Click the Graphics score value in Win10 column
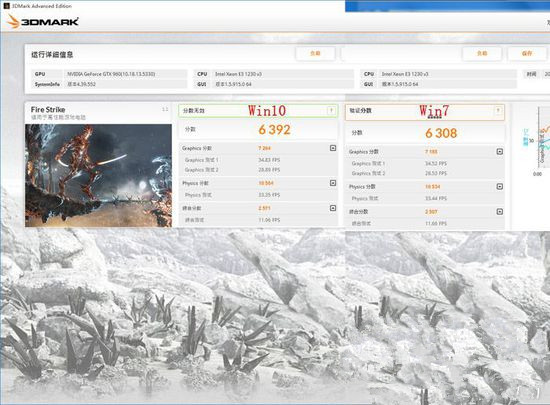 264,148
